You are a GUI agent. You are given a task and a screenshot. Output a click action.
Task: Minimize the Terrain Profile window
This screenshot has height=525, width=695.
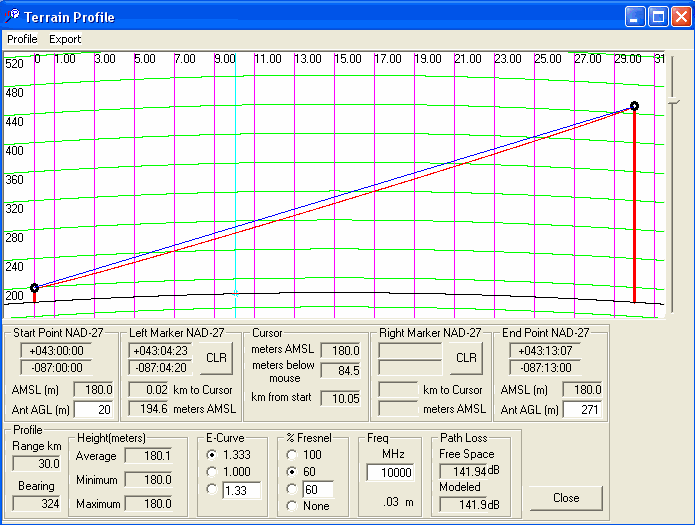click(x=635, y=17)
